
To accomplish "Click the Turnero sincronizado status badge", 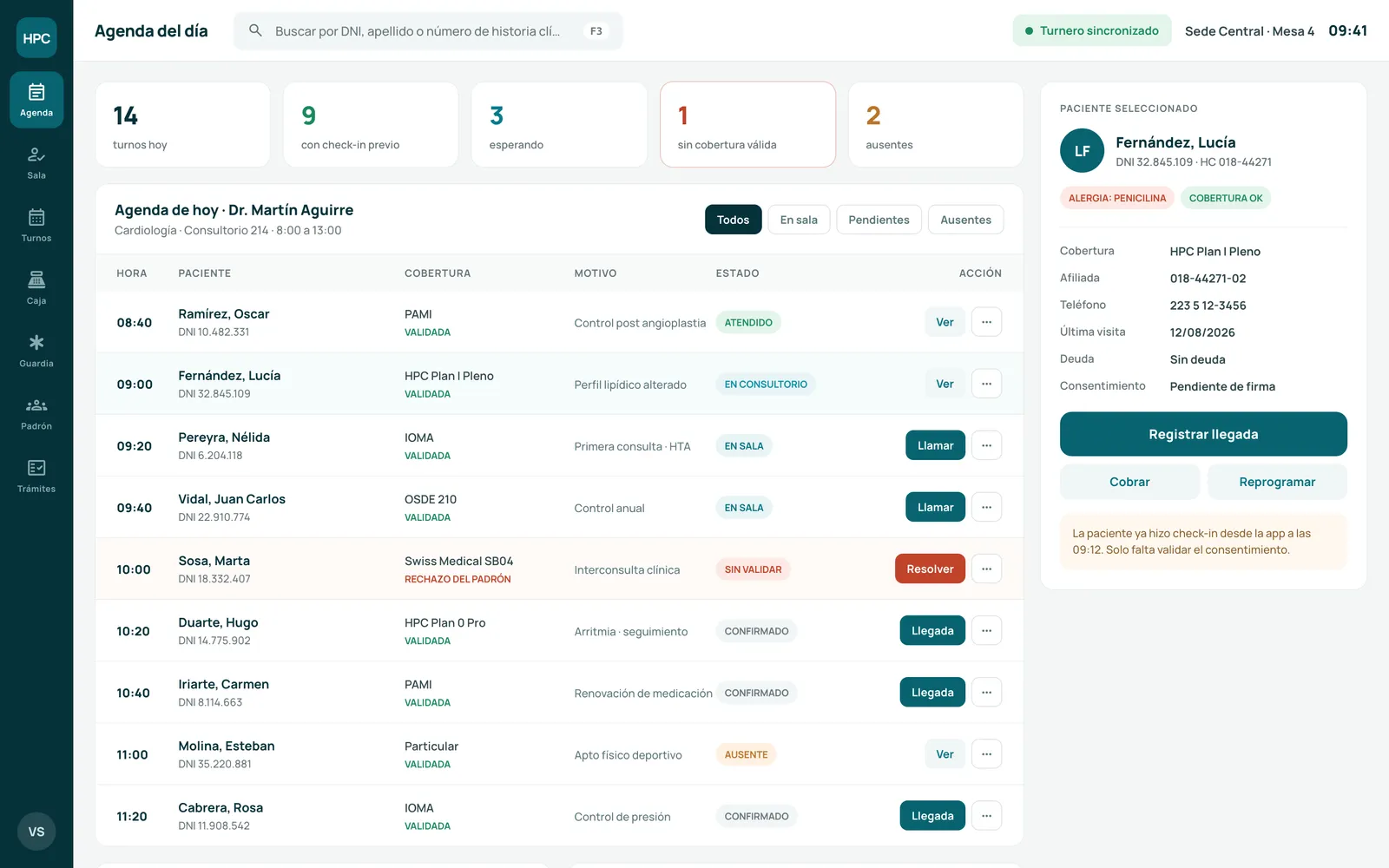I will tap(1092, 30).
